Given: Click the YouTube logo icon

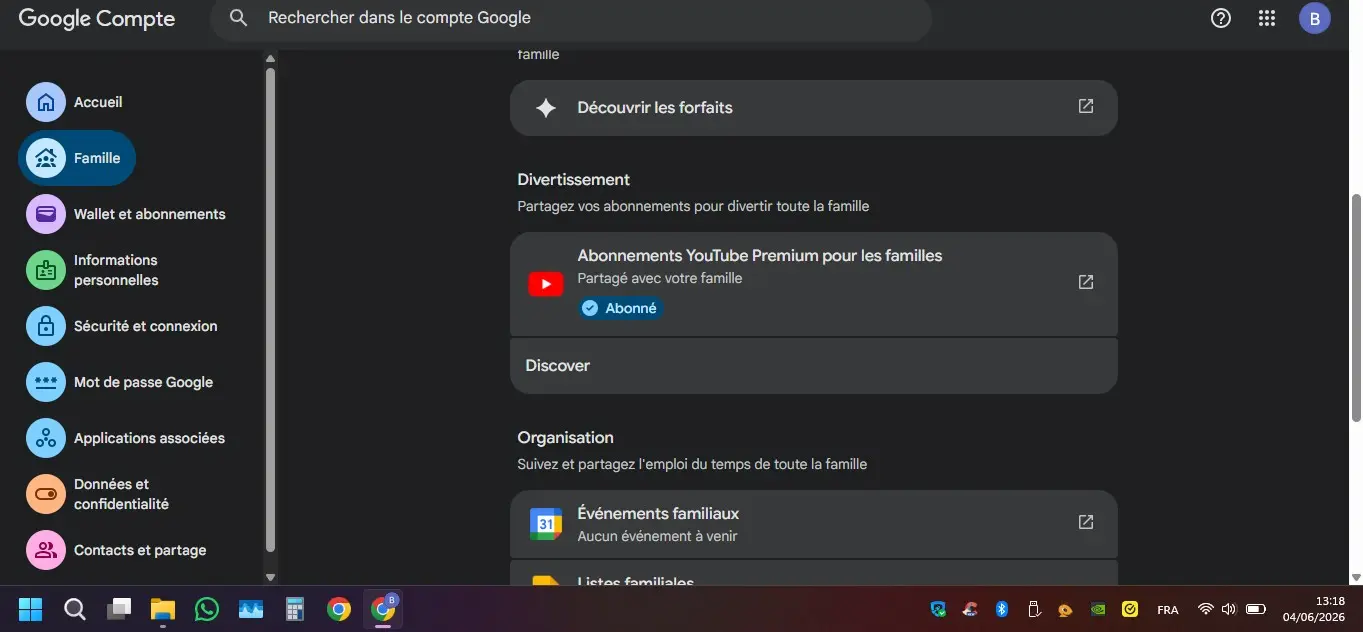Looking at the screenshot, I should tap(545, 284).
